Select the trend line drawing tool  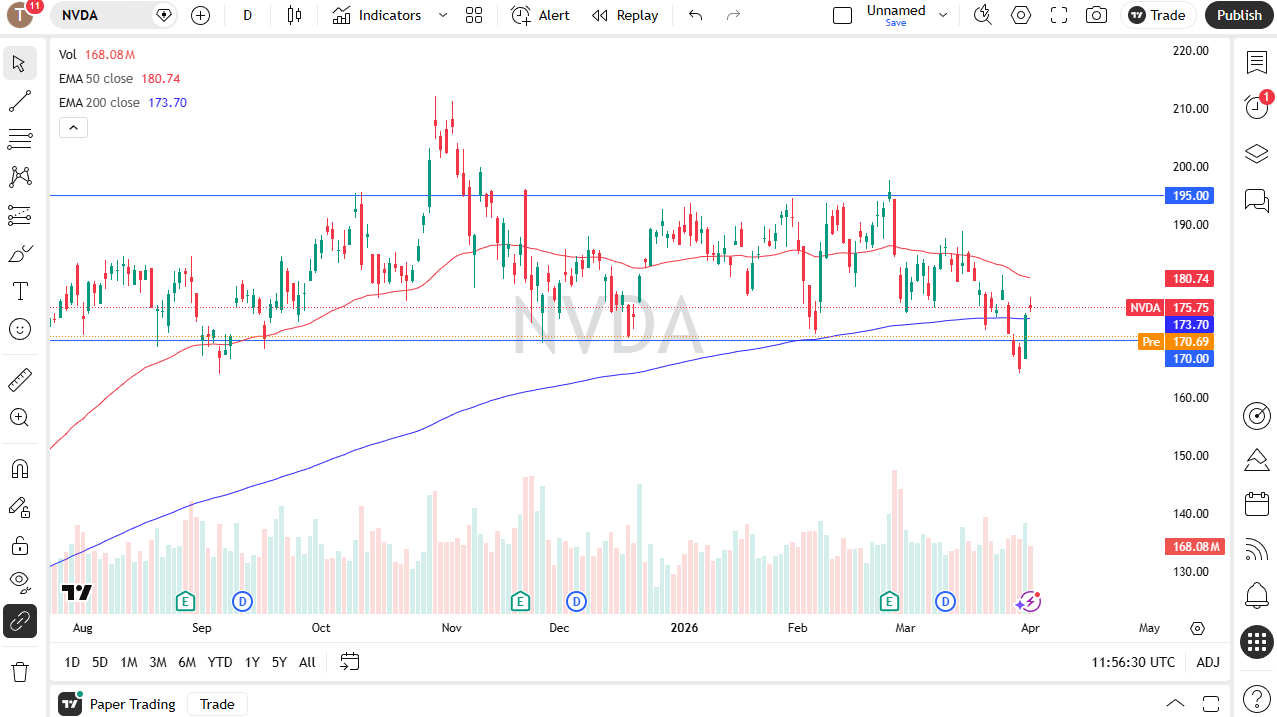(x=20, y=101)
